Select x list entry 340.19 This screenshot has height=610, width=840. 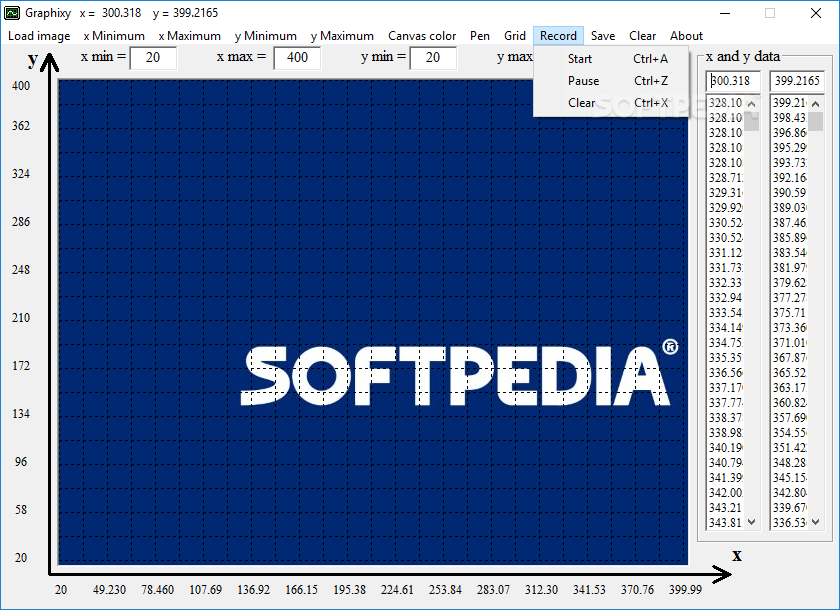pos(726,448)
